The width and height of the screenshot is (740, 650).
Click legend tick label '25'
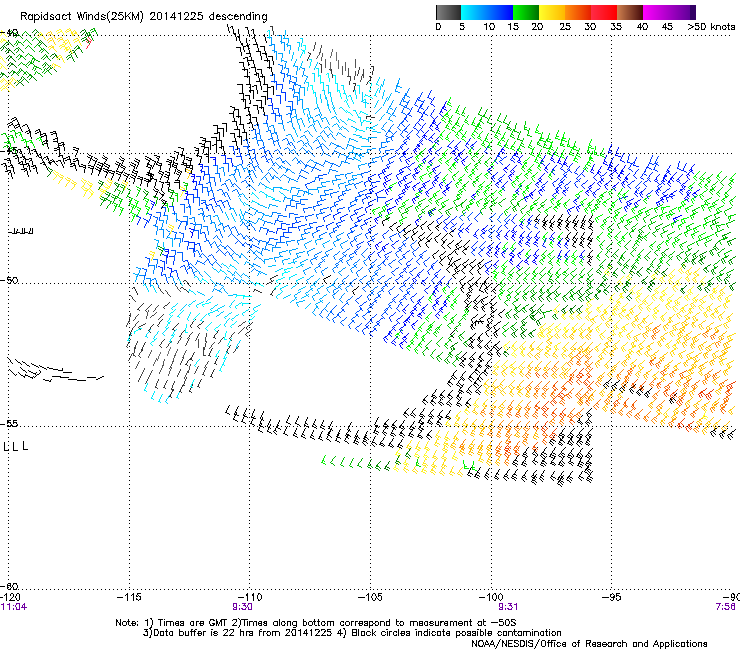tap(565, 27)
